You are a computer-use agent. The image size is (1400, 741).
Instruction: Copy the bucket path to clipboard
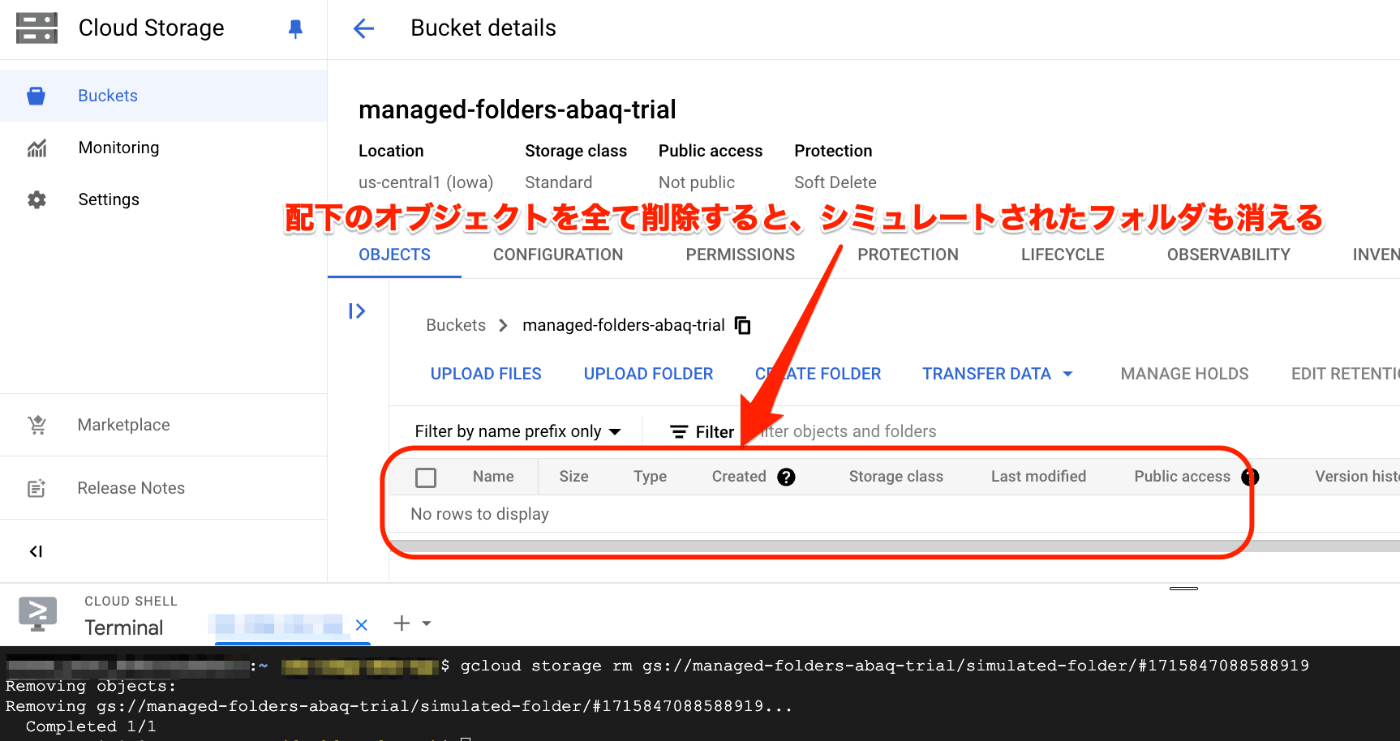click(x=743, y=325)
